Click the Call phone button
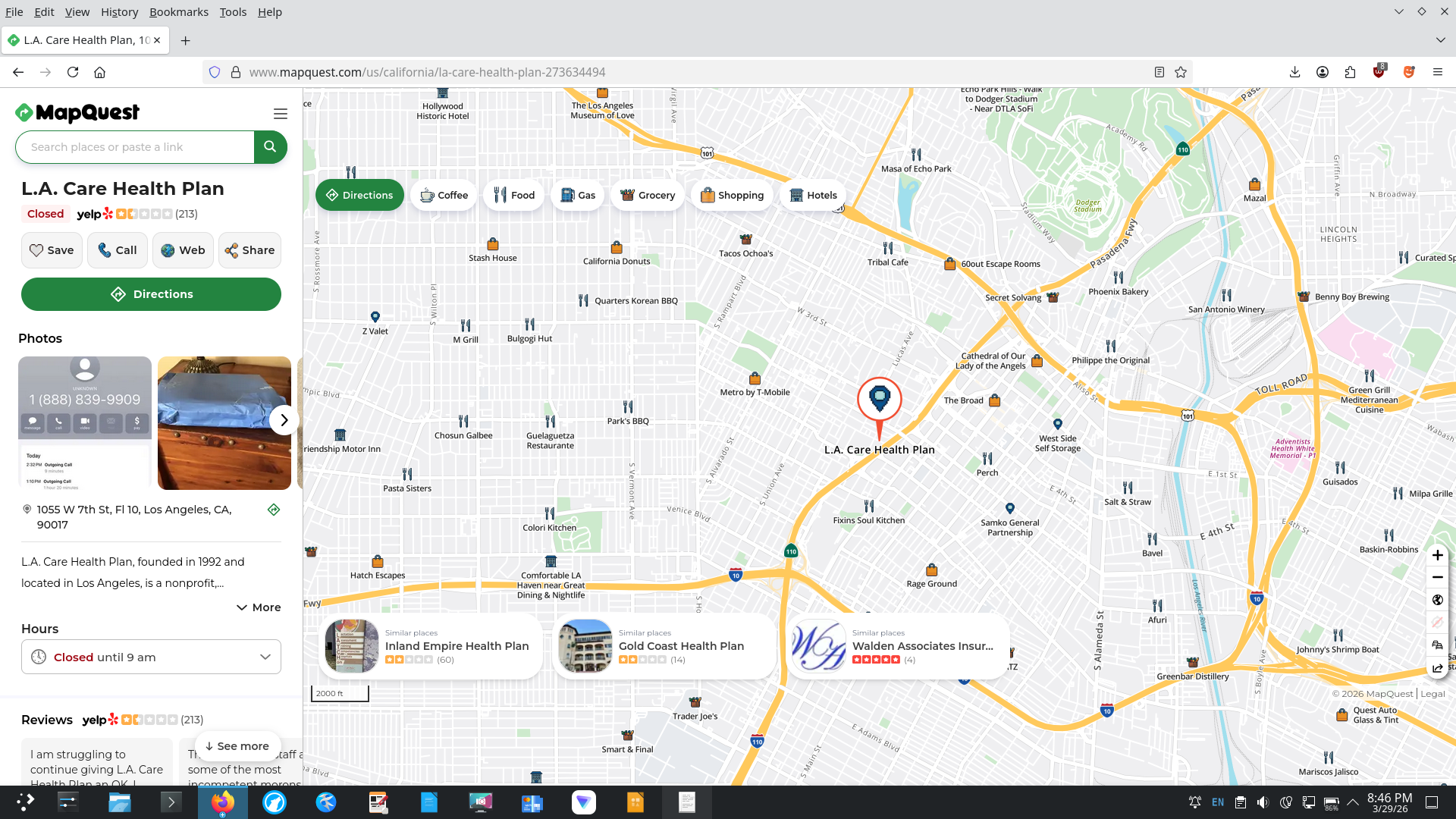Screen dimensions: 1456x819 (x=117, y=250)
